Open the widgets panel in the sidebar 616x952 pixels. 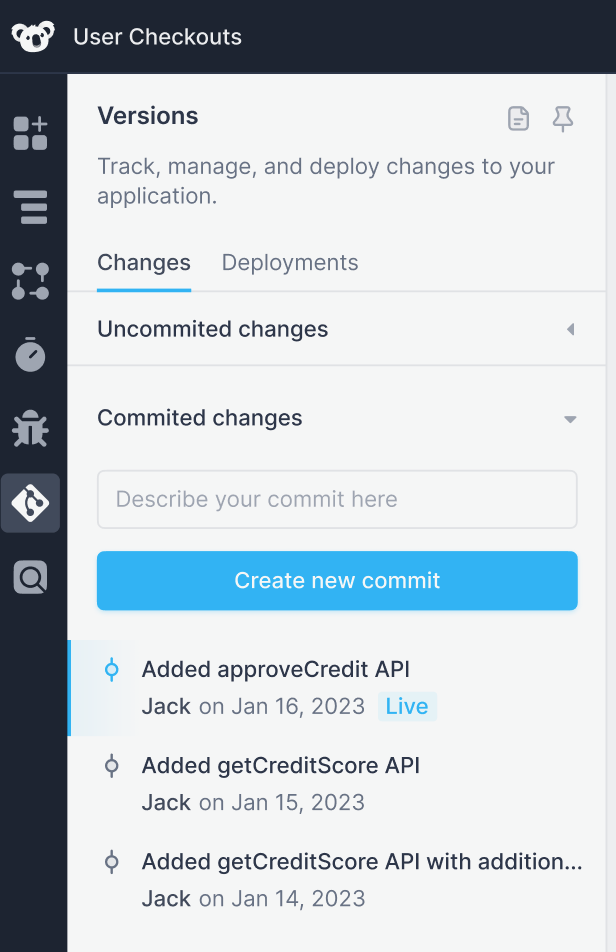coord(31,134)
